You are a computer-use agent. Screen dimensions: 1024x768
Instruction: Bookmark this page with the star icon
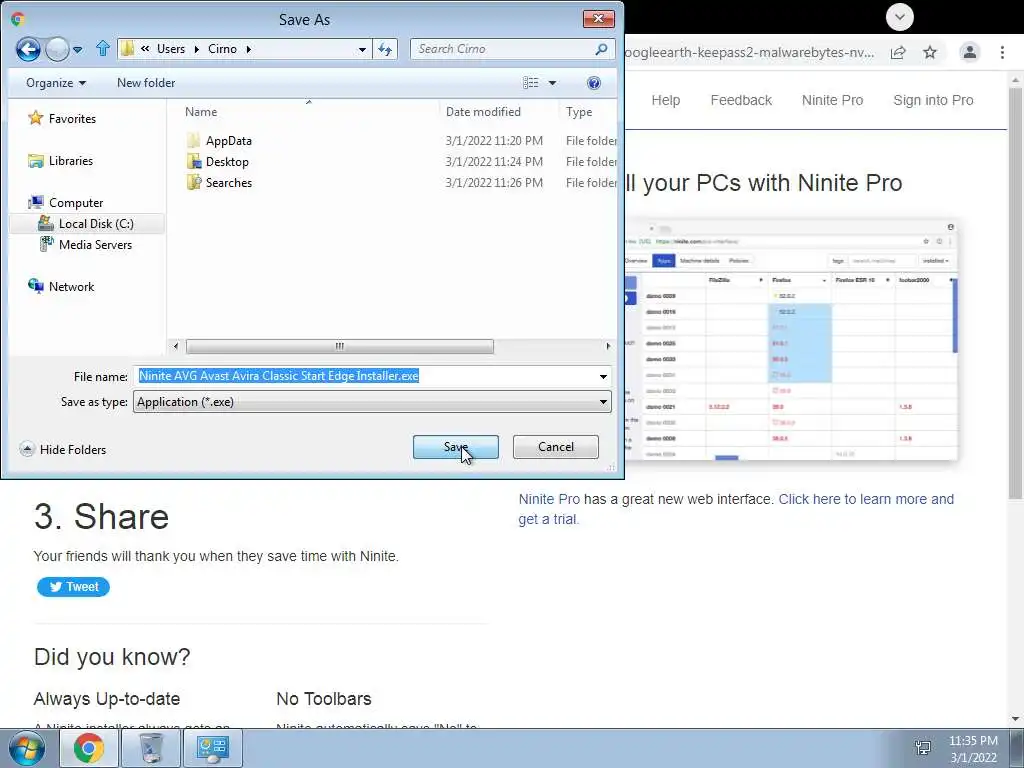coord(930,52)
